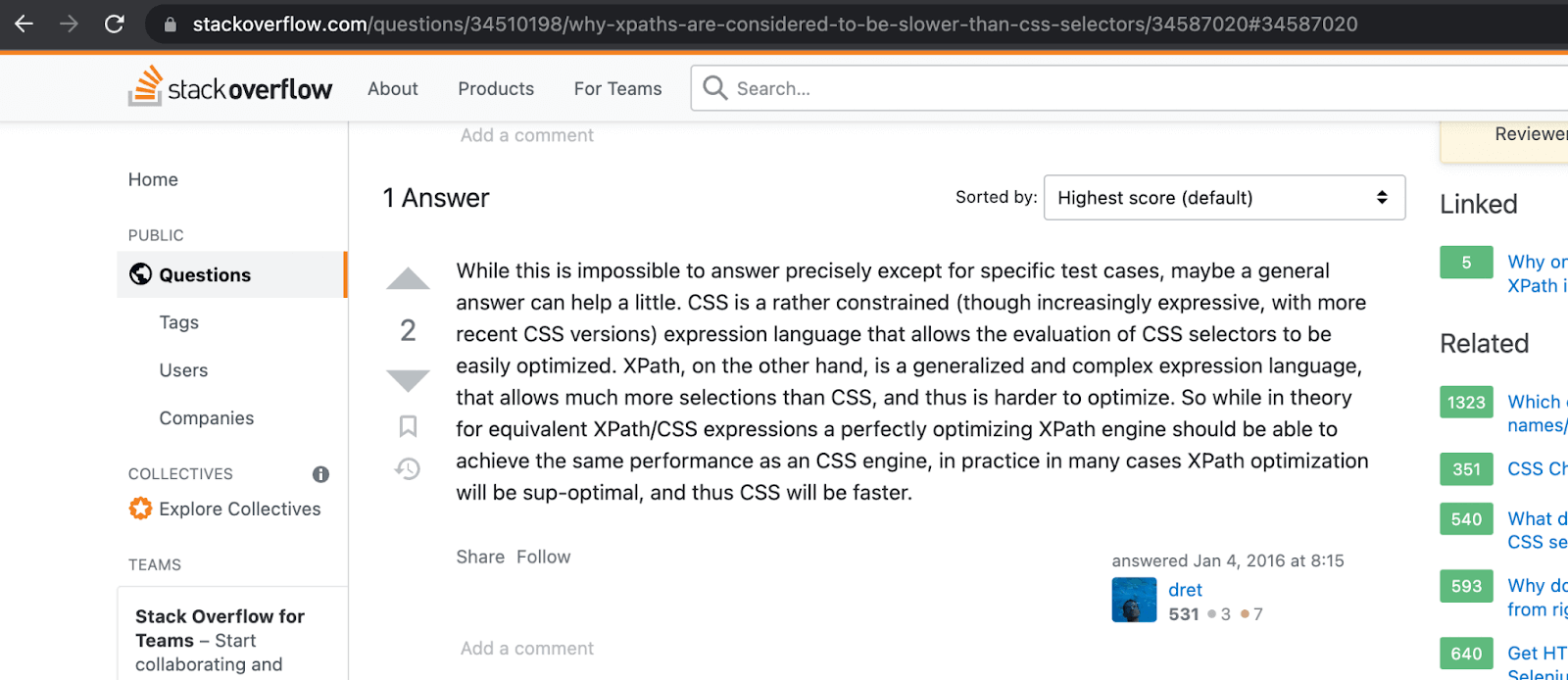Open the About page

tap(393, 88)
